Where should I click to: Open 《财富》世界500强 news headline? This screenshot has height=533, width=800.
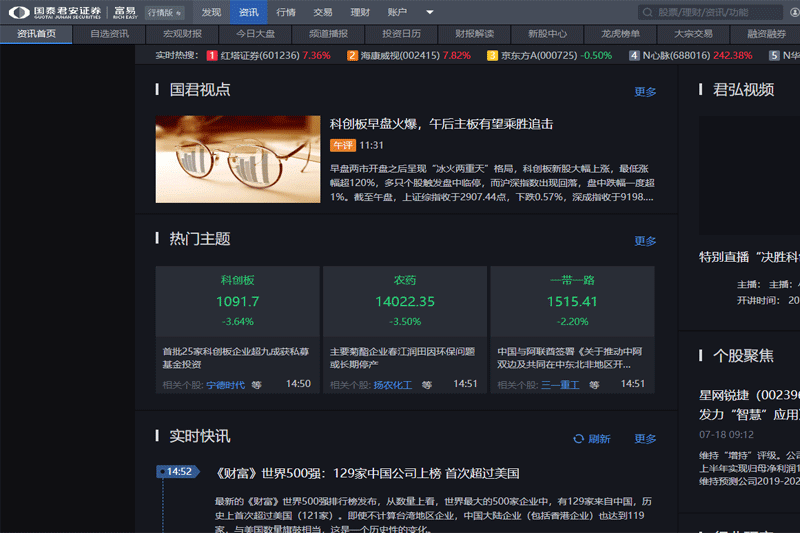pyautogui.click(x=367, y=473)
